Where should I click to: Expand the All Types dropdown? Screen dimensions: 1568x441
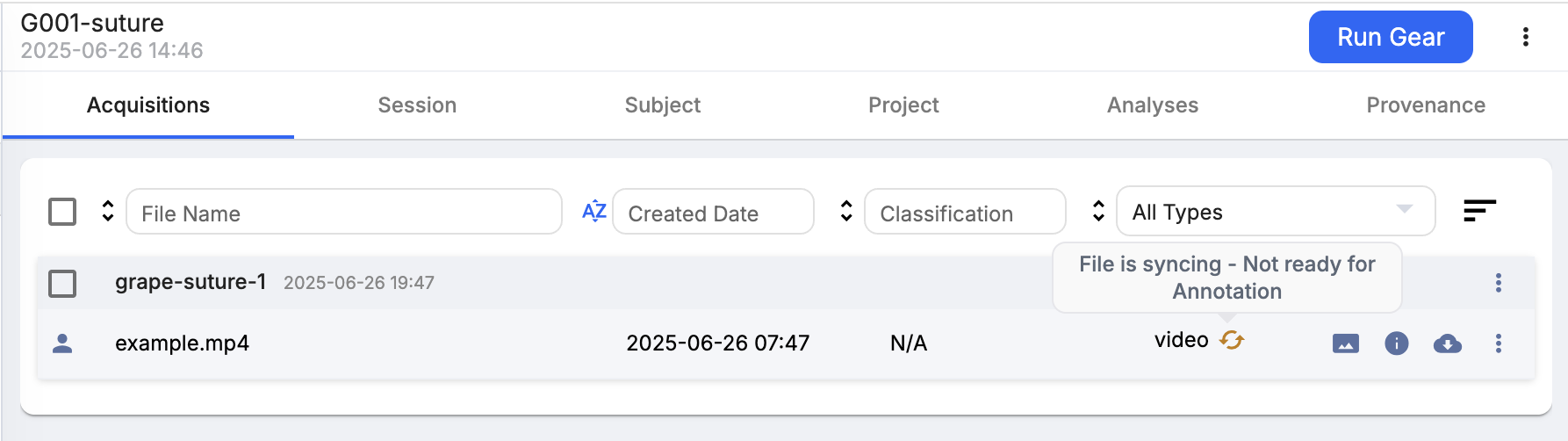pyautogui.click(x=1275, y=211)
